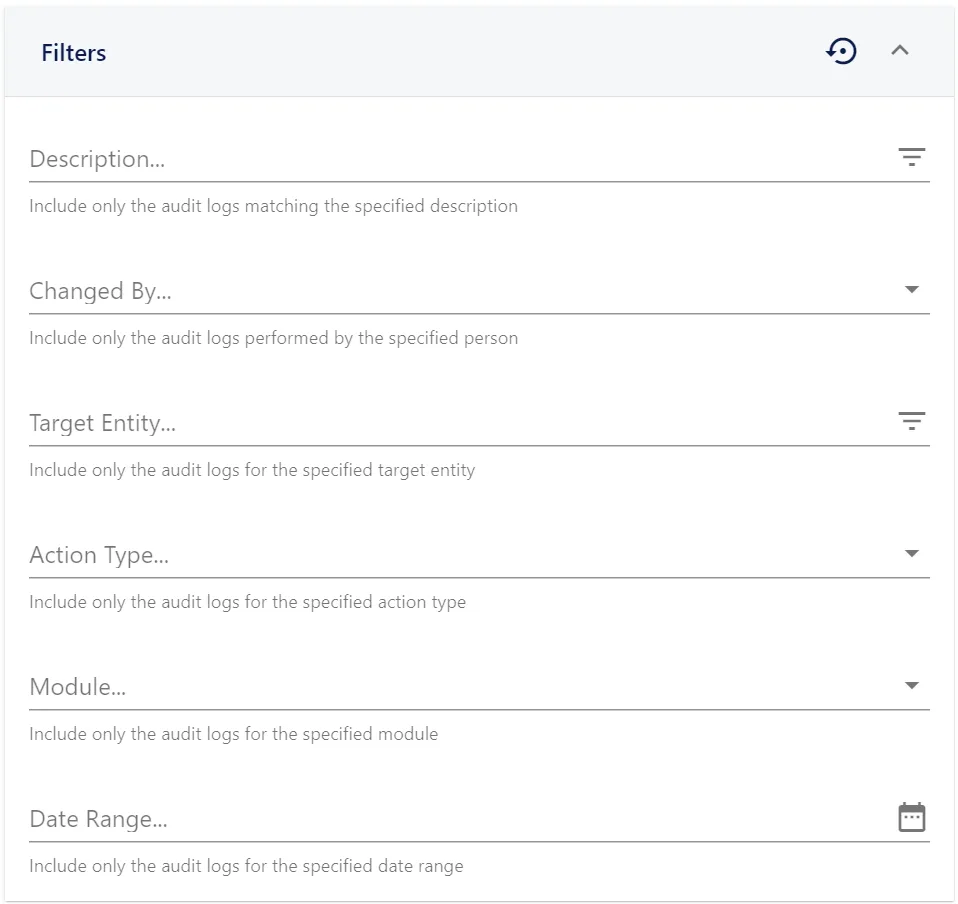Reset filters with the restore icon
Image resolution: width=958 pixels, height=904 pixels.
(841, 51)
